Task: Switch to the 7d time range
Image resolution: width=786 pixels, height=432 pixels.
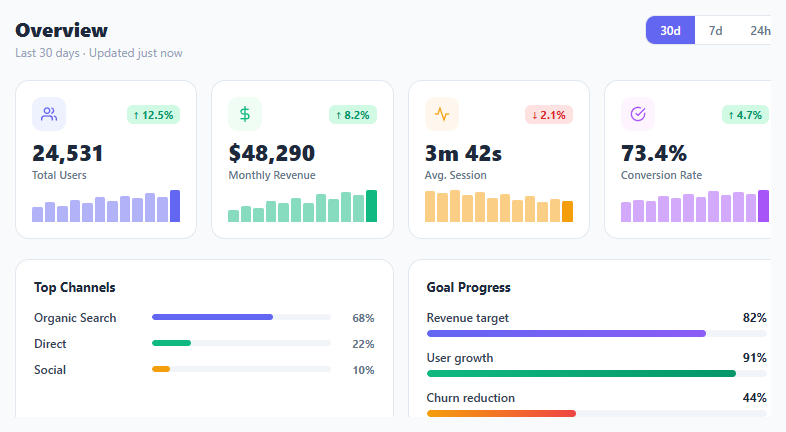Action: point(715,31)
